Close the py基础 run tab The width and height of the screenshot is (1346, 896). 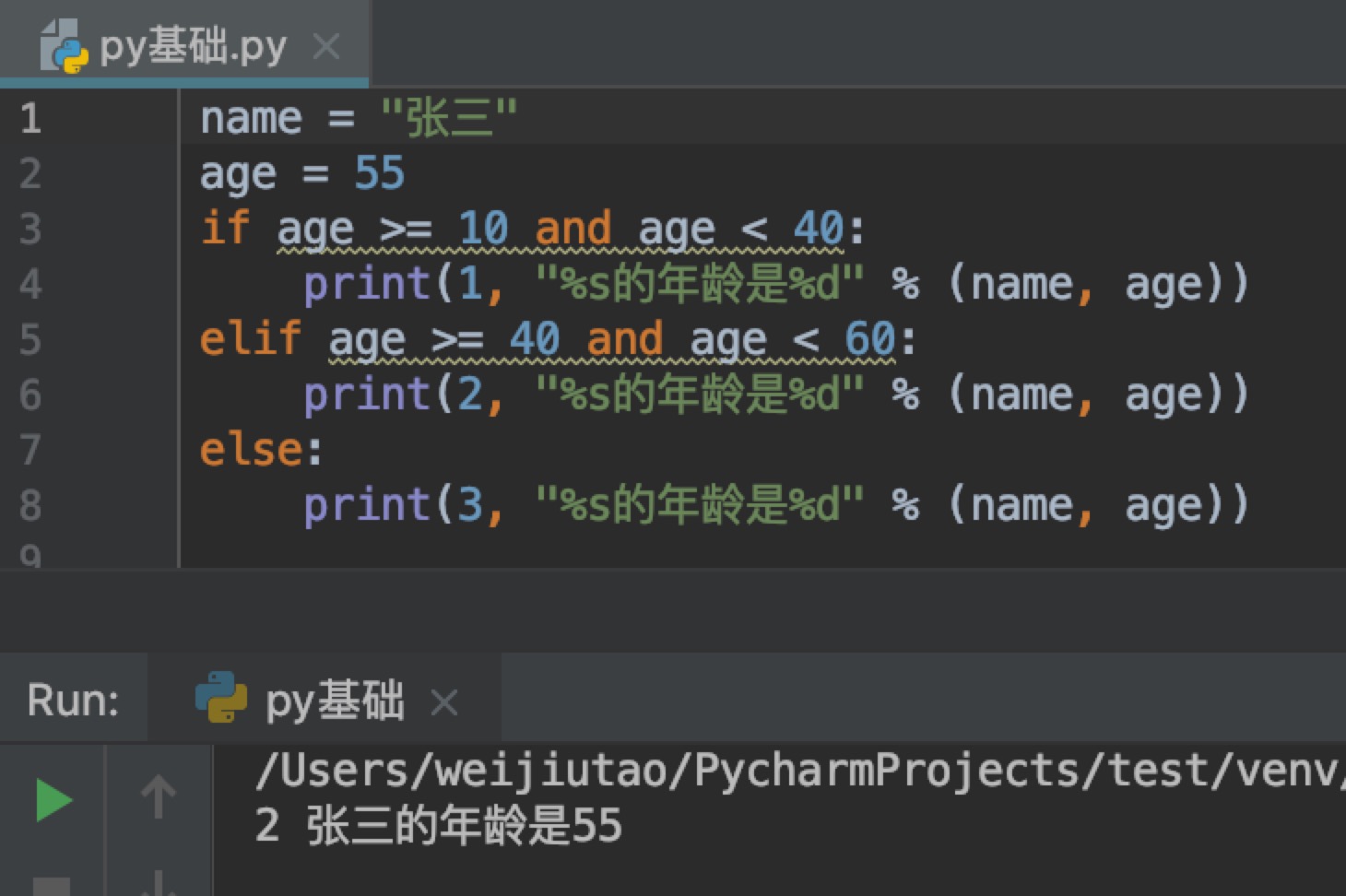(x=444, y=703)
